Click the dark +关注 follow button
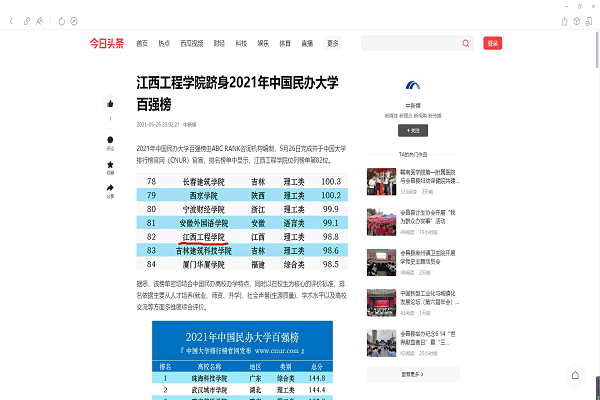 click(x=413, y=131)
